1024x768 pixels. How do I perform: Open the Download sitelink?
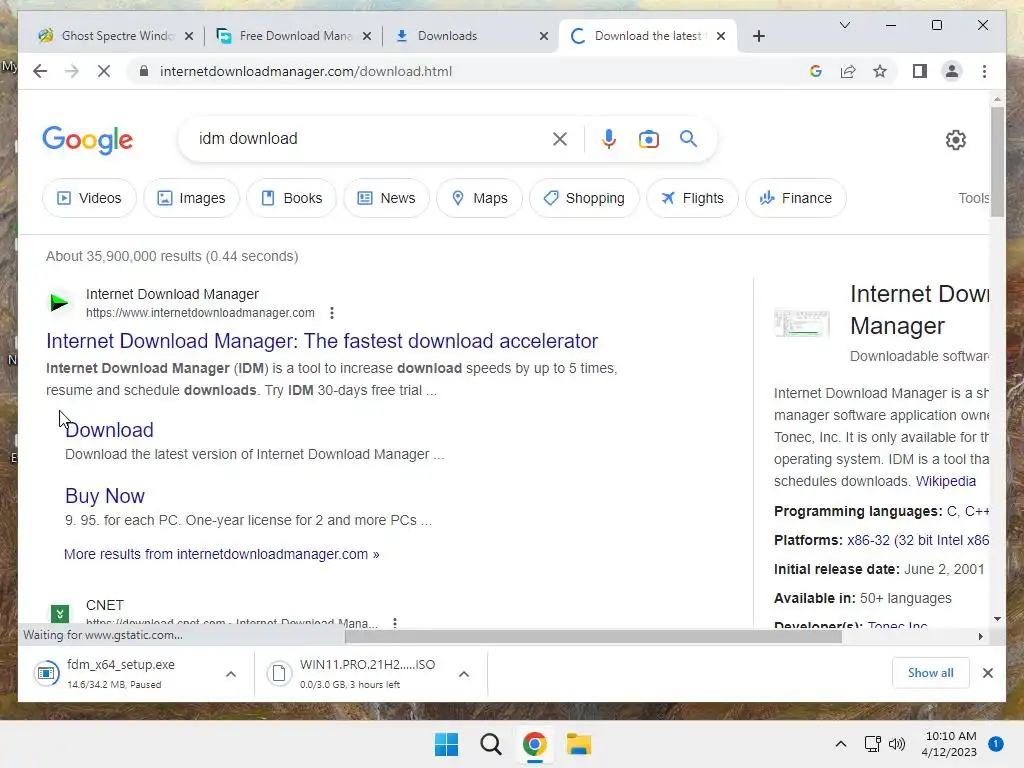click(109, 430)
